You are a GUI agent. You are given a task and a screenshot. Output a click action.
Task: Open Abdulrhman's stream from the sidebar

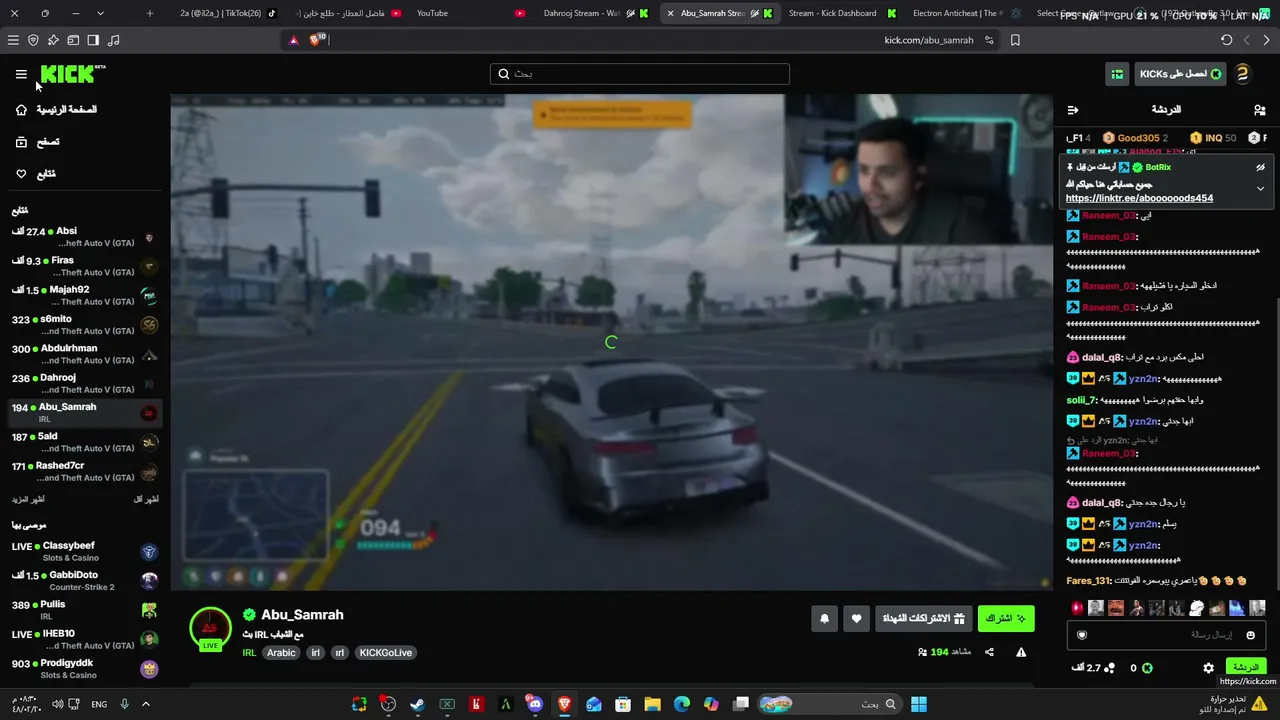[84, 354]
